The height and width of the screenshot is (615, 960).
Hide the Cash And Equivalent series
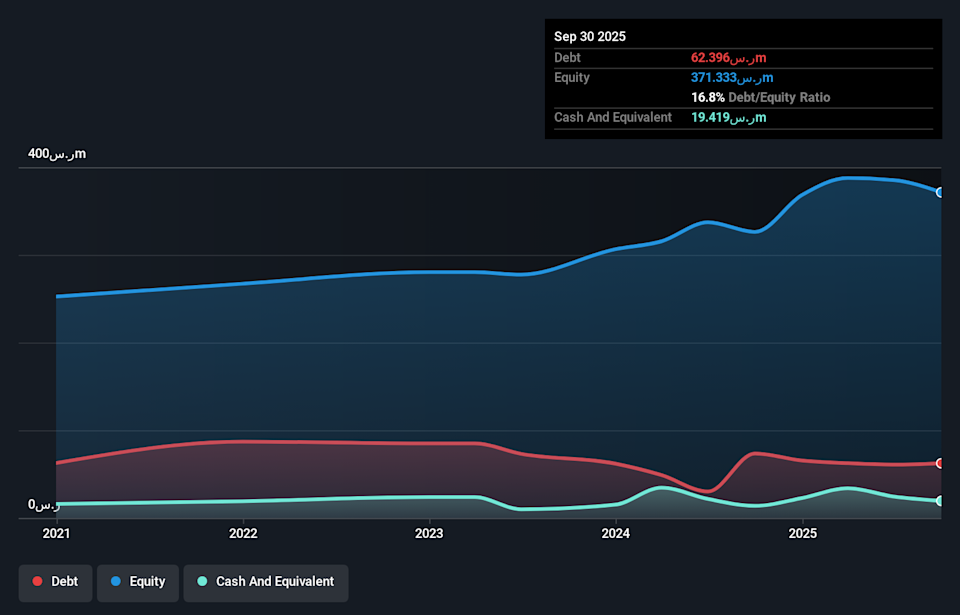click(265, 582)
